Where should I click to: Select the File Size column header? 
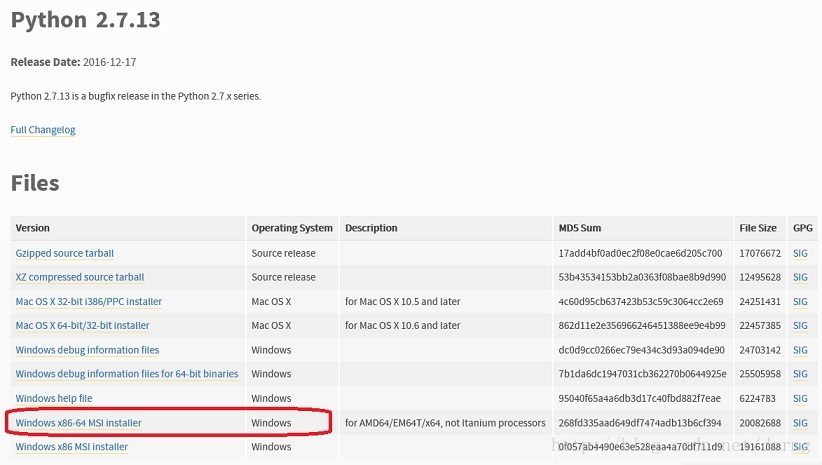[x=758, y=228]
